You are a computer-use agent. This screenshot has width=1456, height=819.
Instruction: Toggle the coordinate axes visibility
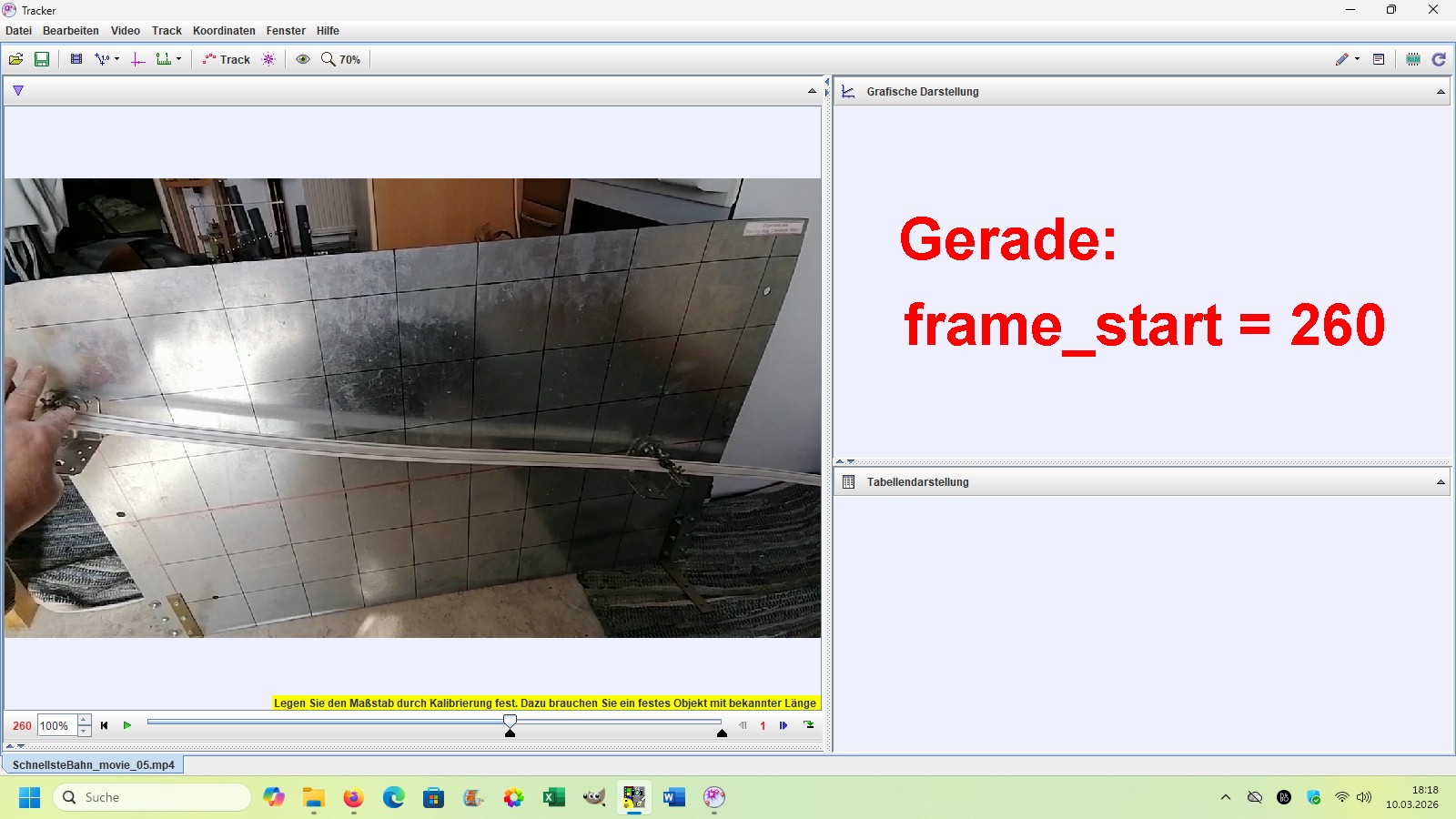(x=138, y=59)
